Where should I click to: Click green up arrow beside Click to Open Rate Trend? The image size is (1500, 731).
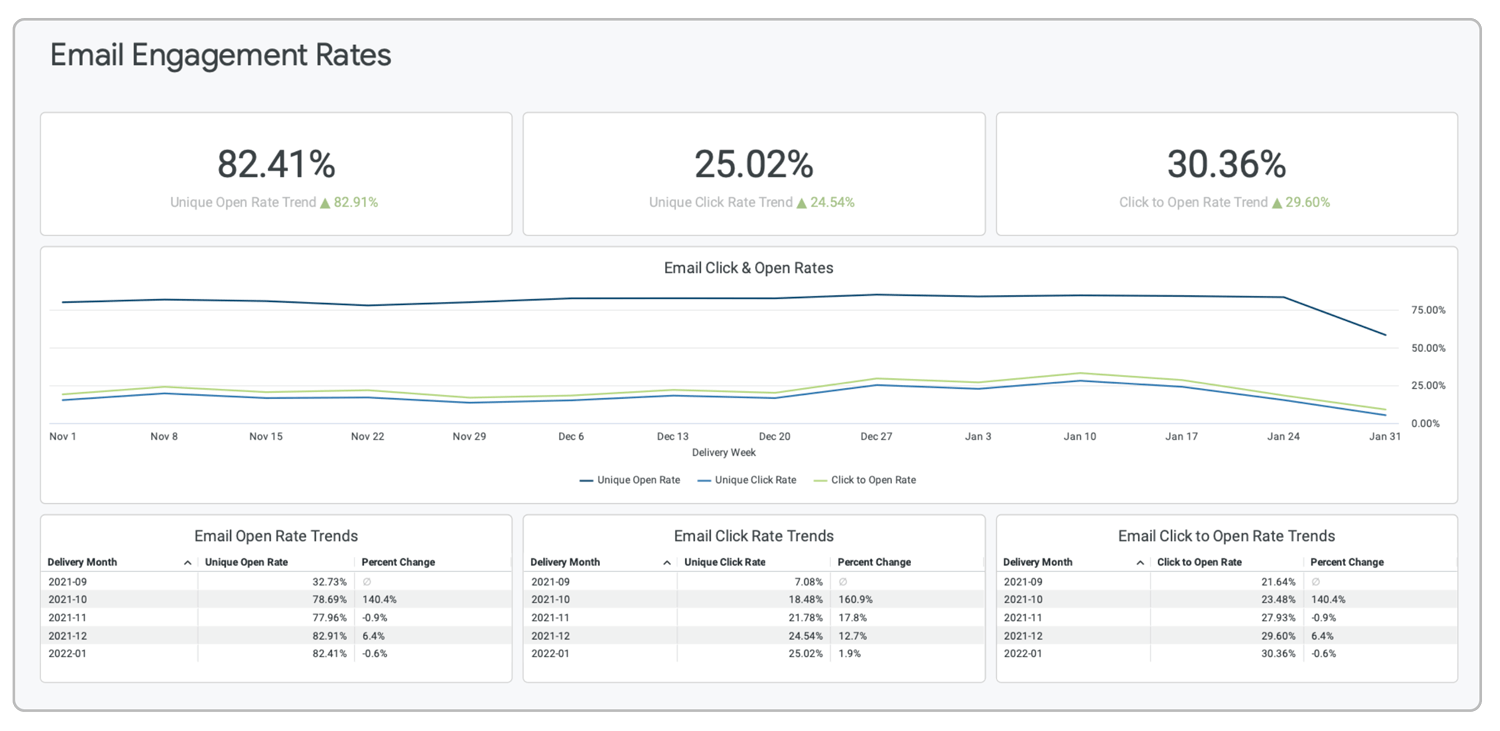point(1276,203)
